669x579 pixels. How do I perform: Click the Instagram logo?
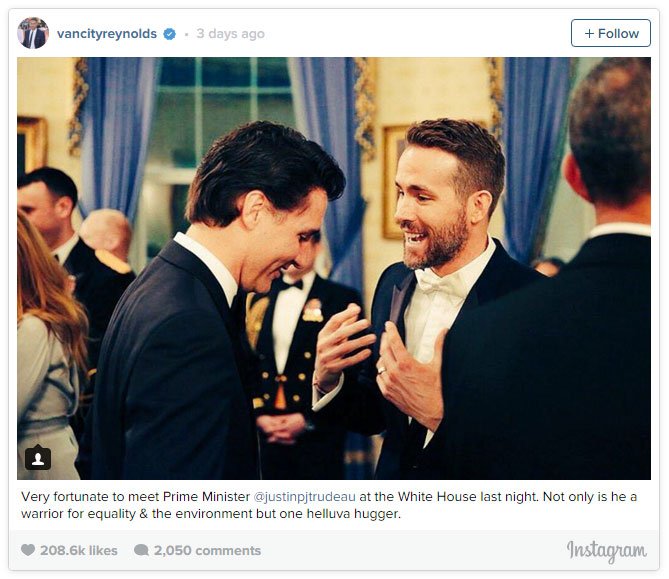pos(606,551)
